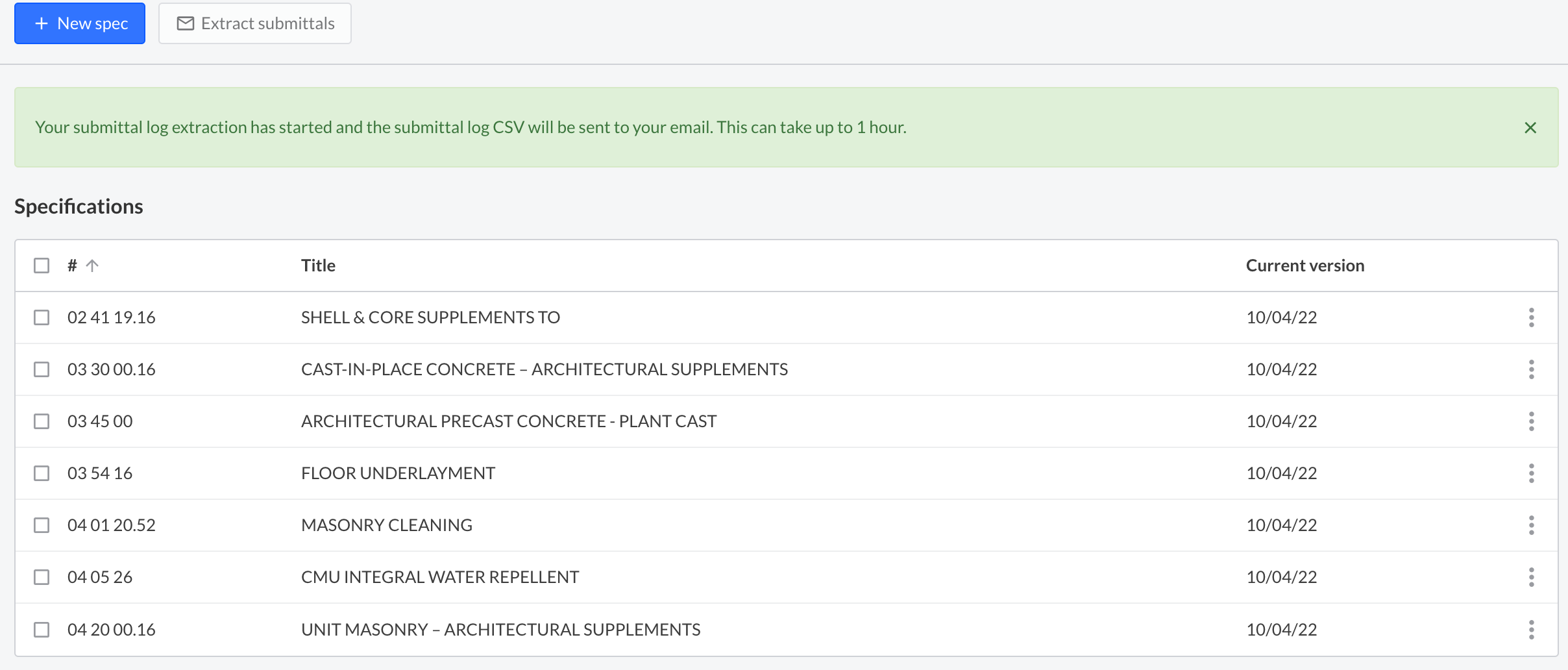The image size is (1568, 670).
Task: Open UNIT MASONRY – ARCHITECTURAL SUPPLEMENTS title
Action: click(x=500, y=630)
